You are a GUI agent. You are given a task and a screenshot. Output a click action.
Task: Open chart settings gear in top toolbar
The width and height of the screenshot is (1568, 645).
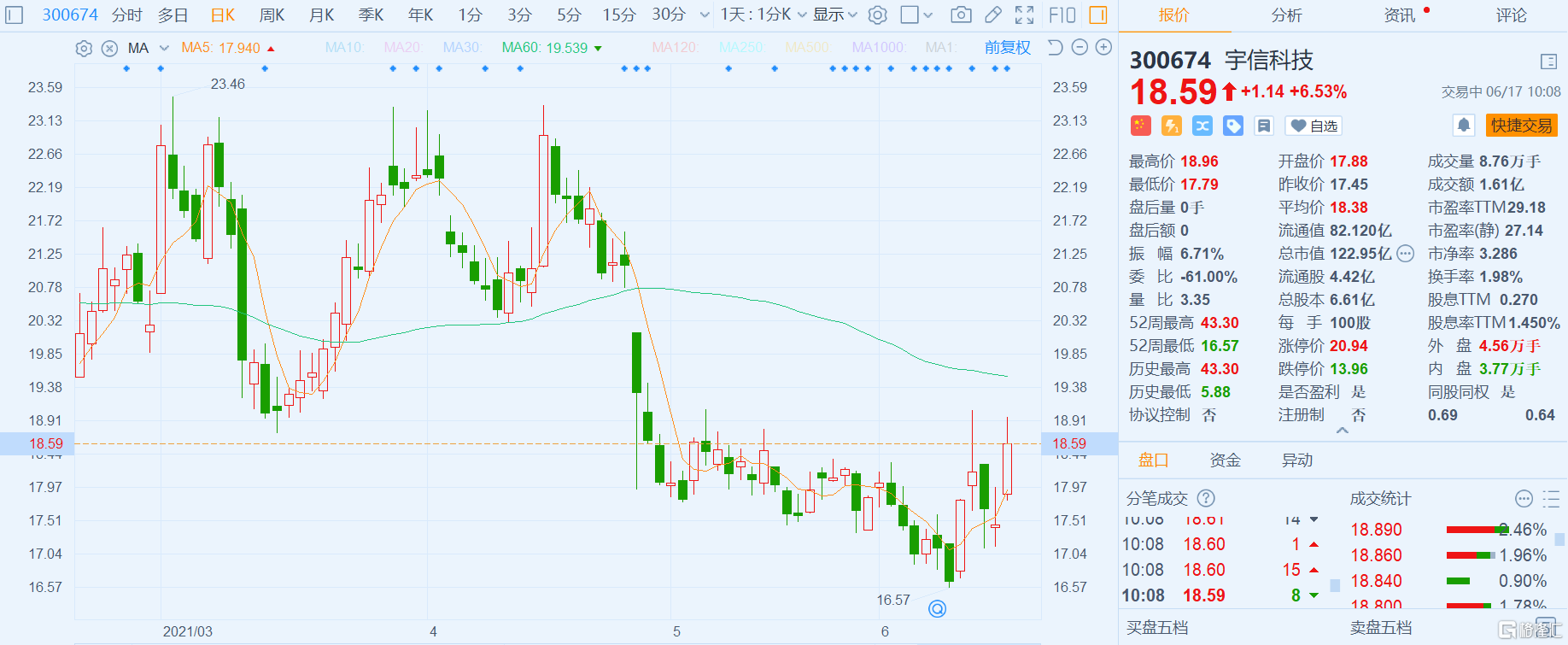(x=877, y=15)
